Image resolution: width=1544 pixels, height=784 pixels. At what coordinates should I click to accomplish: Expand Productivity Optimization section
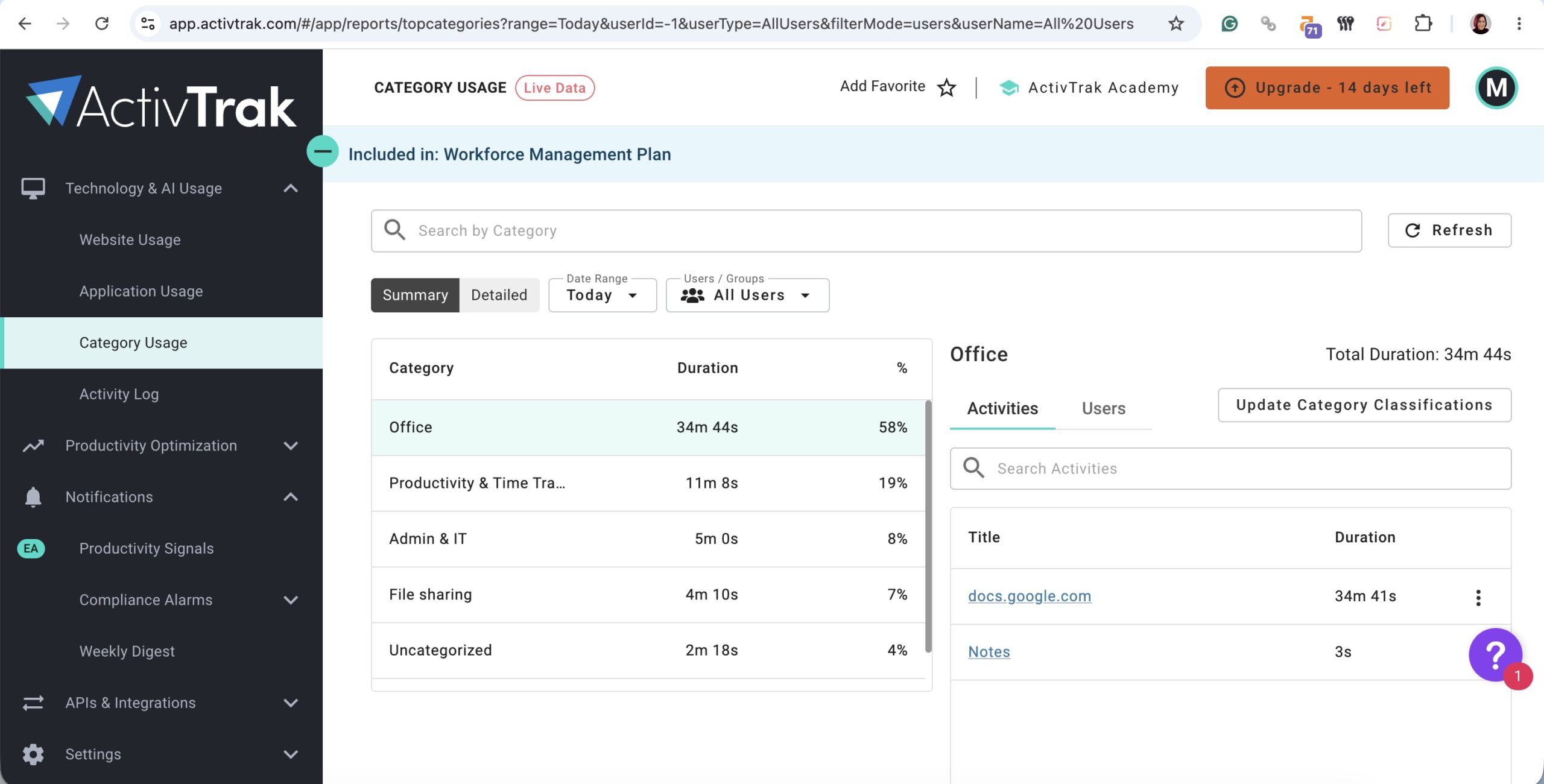pos(291,446)
